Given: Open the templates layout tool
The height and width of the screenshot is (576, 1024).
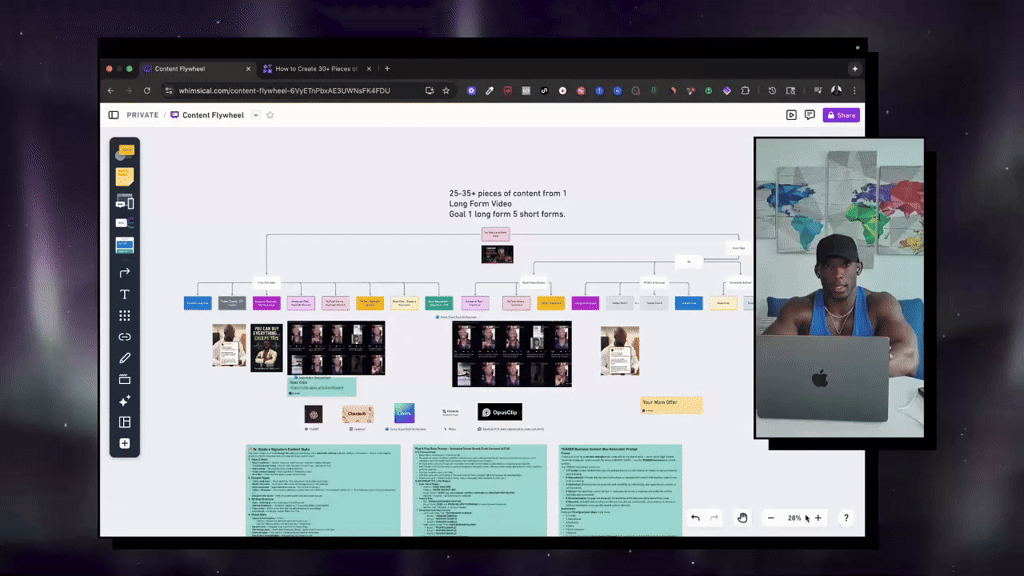Looking at the screenshot, I should point(125,422).
